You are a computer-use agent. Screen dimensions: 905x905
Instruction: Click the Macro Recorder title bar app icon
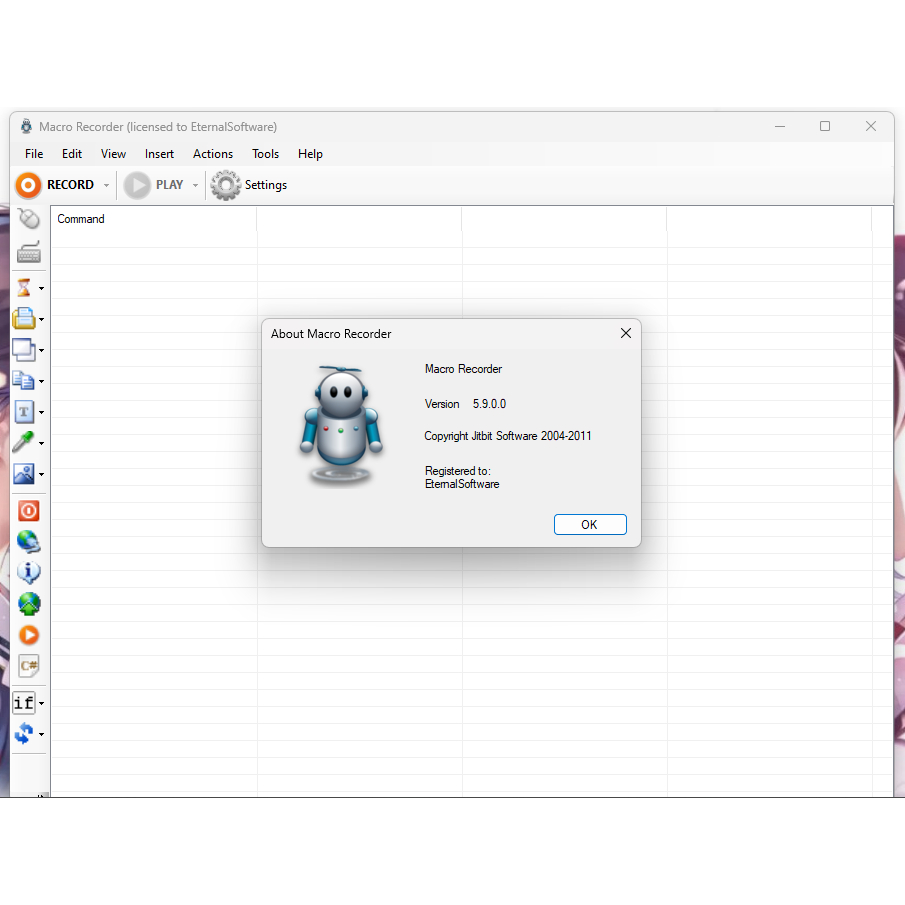[26, 126]
